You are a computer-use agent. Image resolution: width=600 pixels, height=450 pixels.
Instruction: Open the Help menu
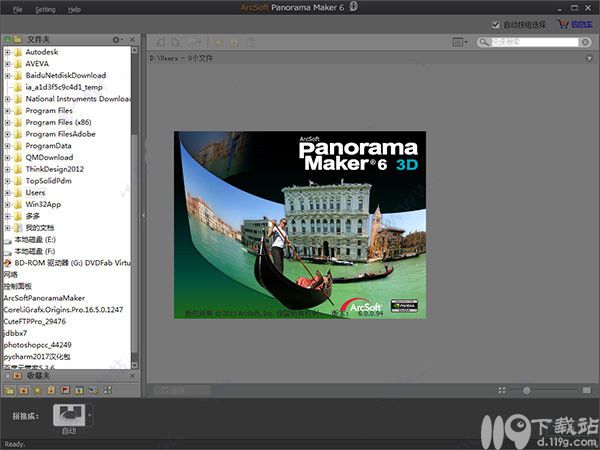coord(74,10)
